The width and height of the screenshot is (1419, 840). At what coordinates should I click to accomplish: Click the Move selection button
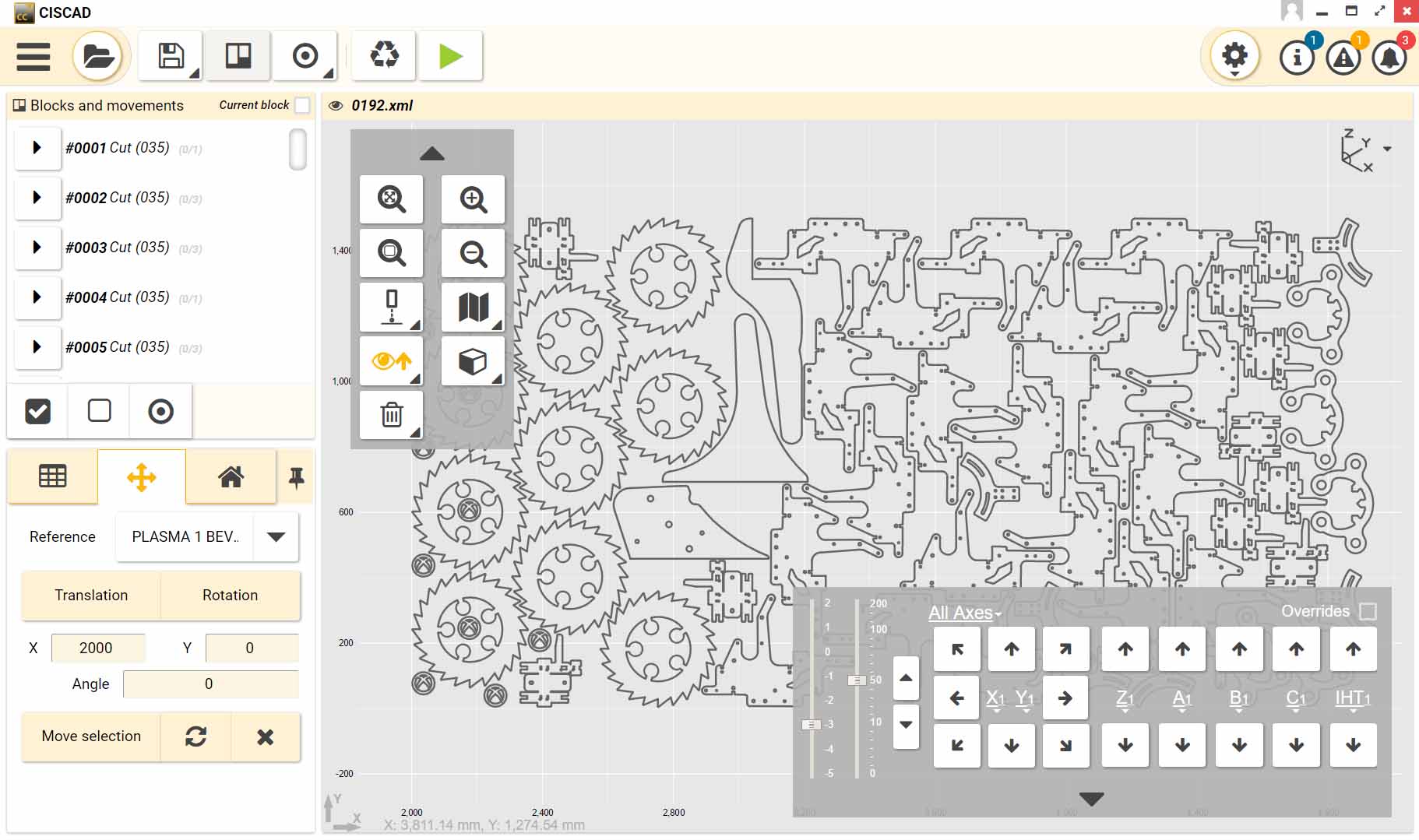pyautogui.click(x=91, y=736)
